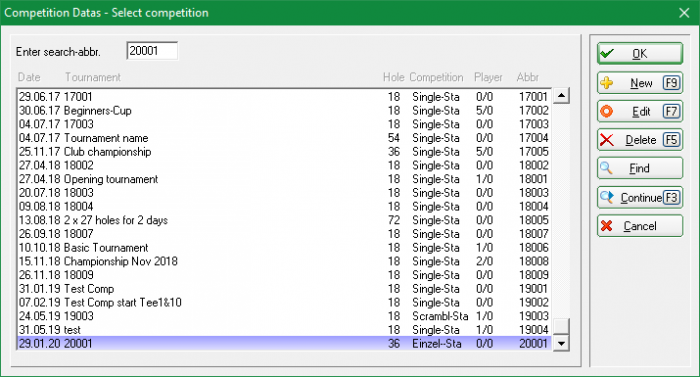
Task: Select the Opening tournament entry
Action: point(284,179)
